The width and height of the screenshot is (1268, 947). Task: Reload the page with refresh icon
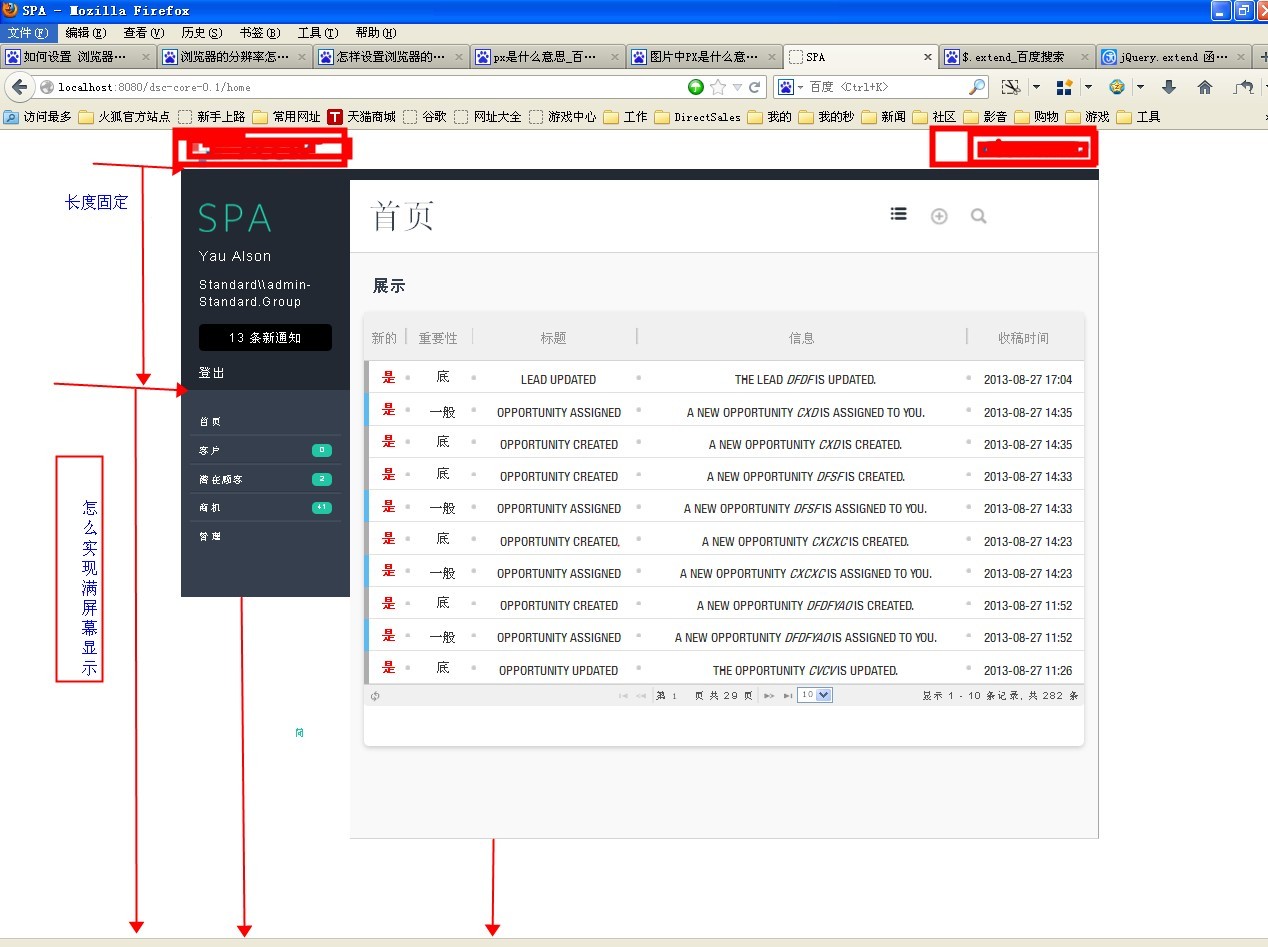755,87
